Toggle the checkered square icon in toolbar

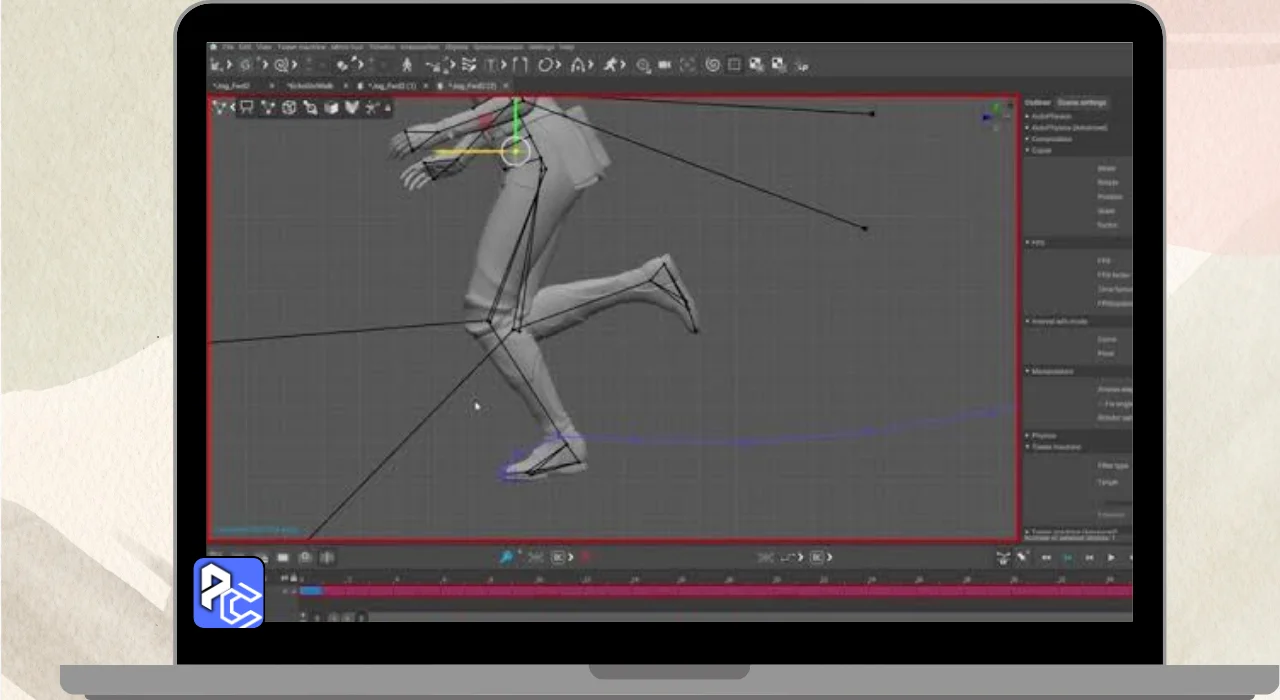(x=756, y=65)
